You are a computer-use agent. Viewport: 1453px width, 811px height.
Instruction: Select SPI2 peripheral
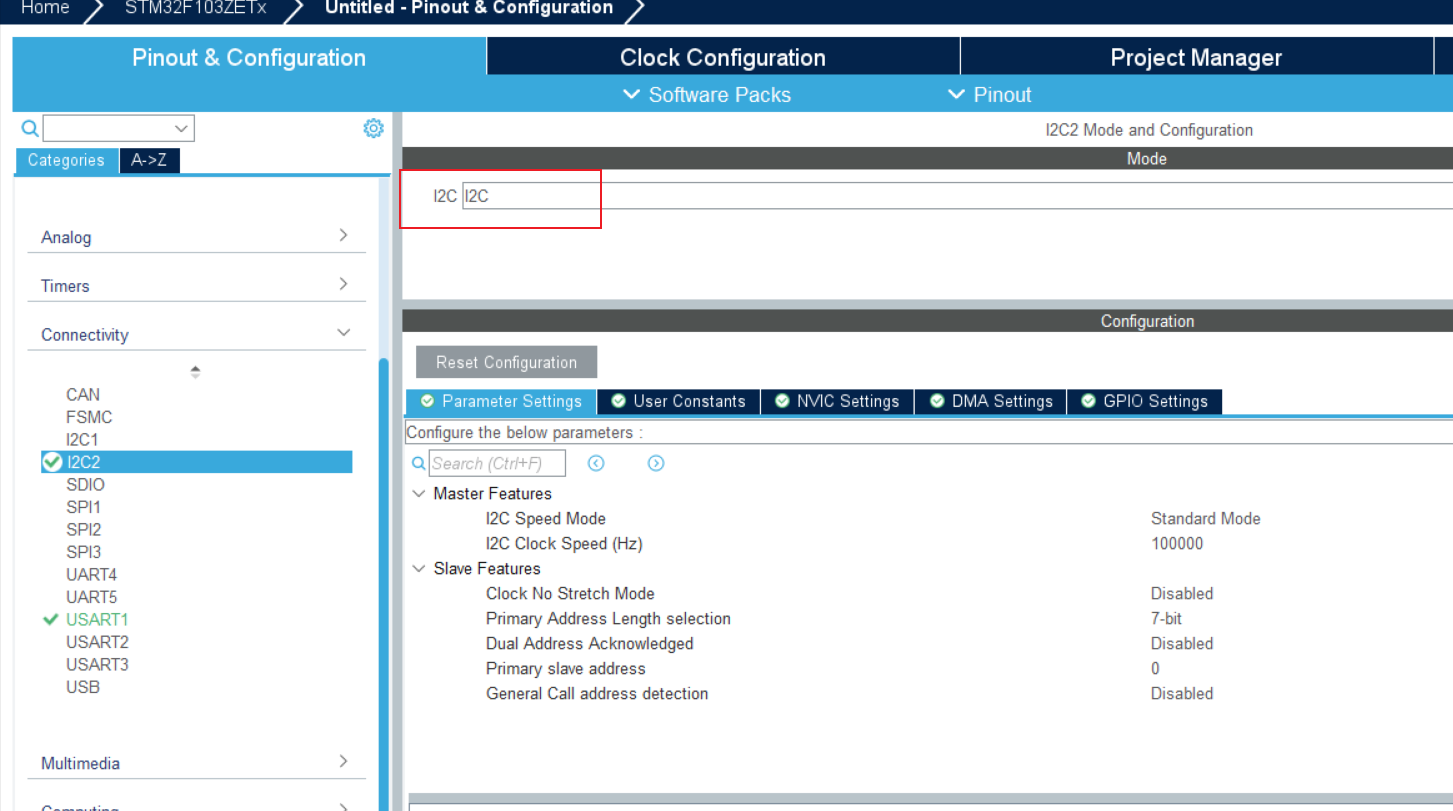(83, 530)
